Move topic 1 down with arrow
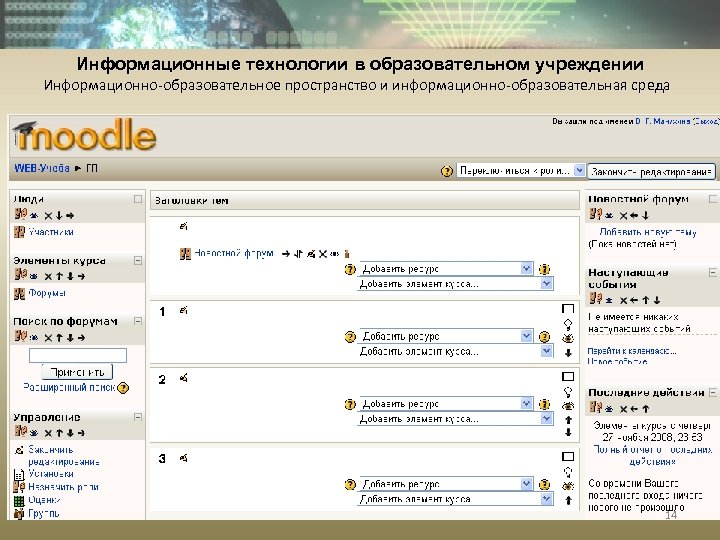This screenshot has width=720, height=540. click(x=568, y=353)
